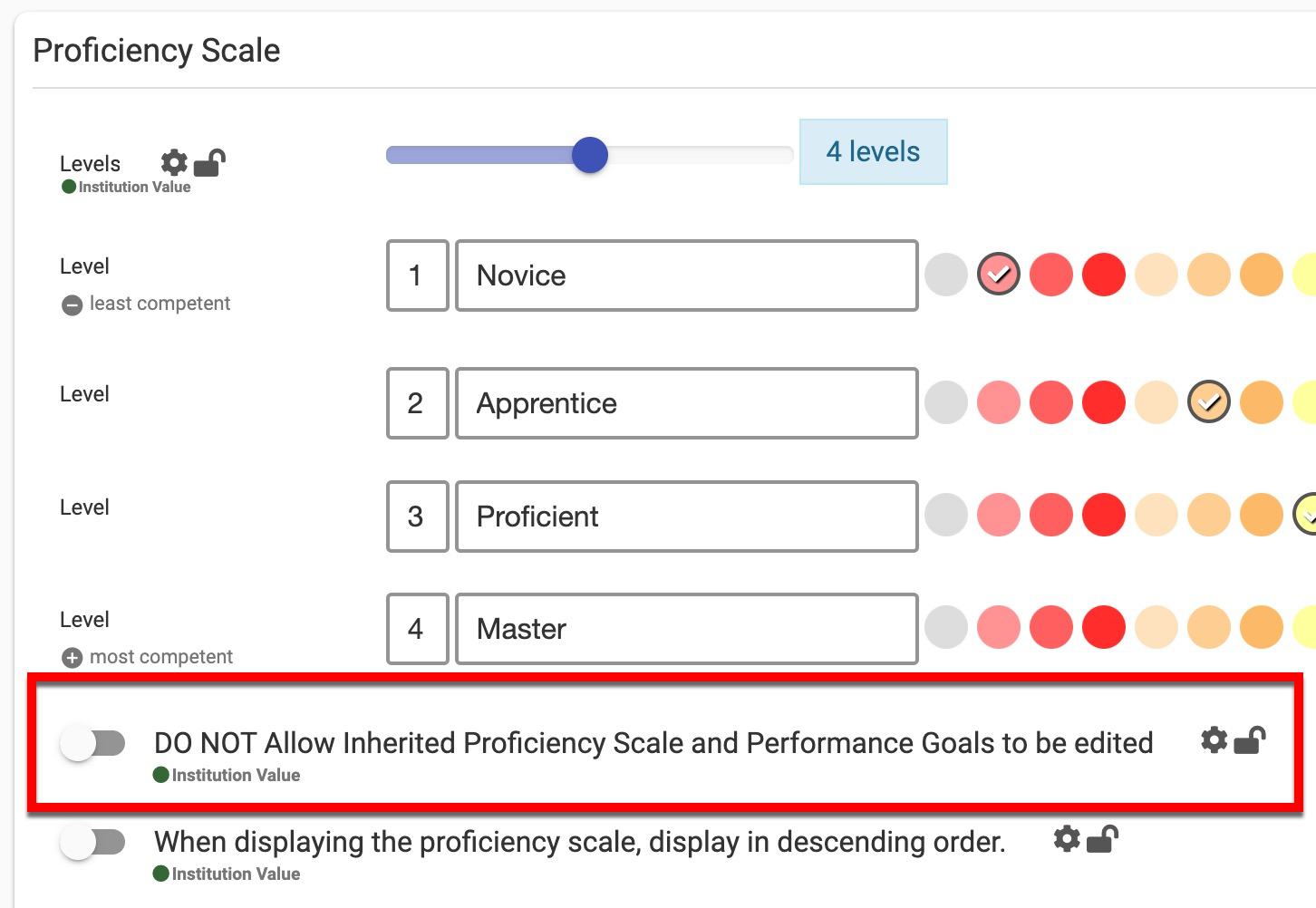The image size is (1316, 908).
Task: Click the gear icon beside Levels
Action: 174,163
